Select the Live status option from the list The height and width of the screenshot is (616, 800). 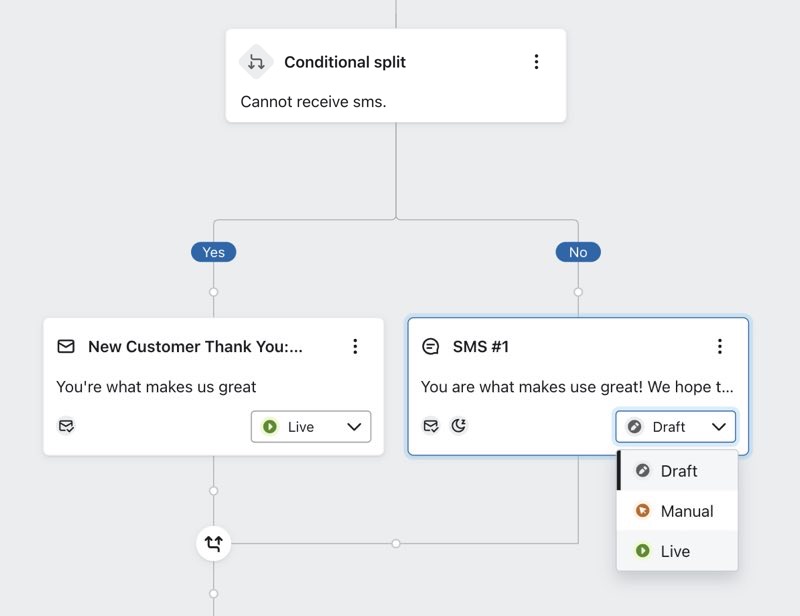(x=678, y=551)
